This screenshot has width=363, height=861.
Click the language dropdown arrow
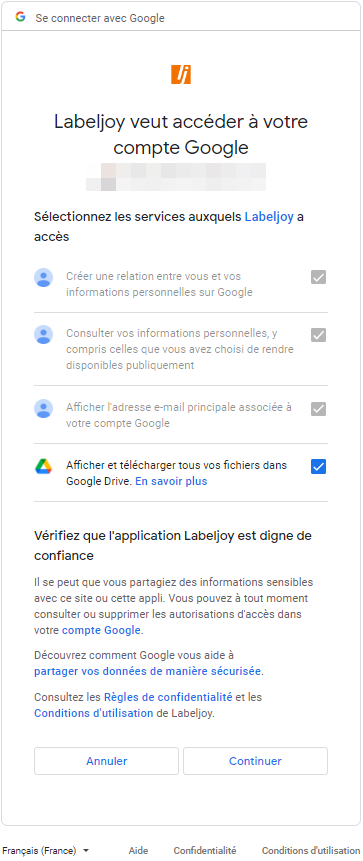coord(86,851)
